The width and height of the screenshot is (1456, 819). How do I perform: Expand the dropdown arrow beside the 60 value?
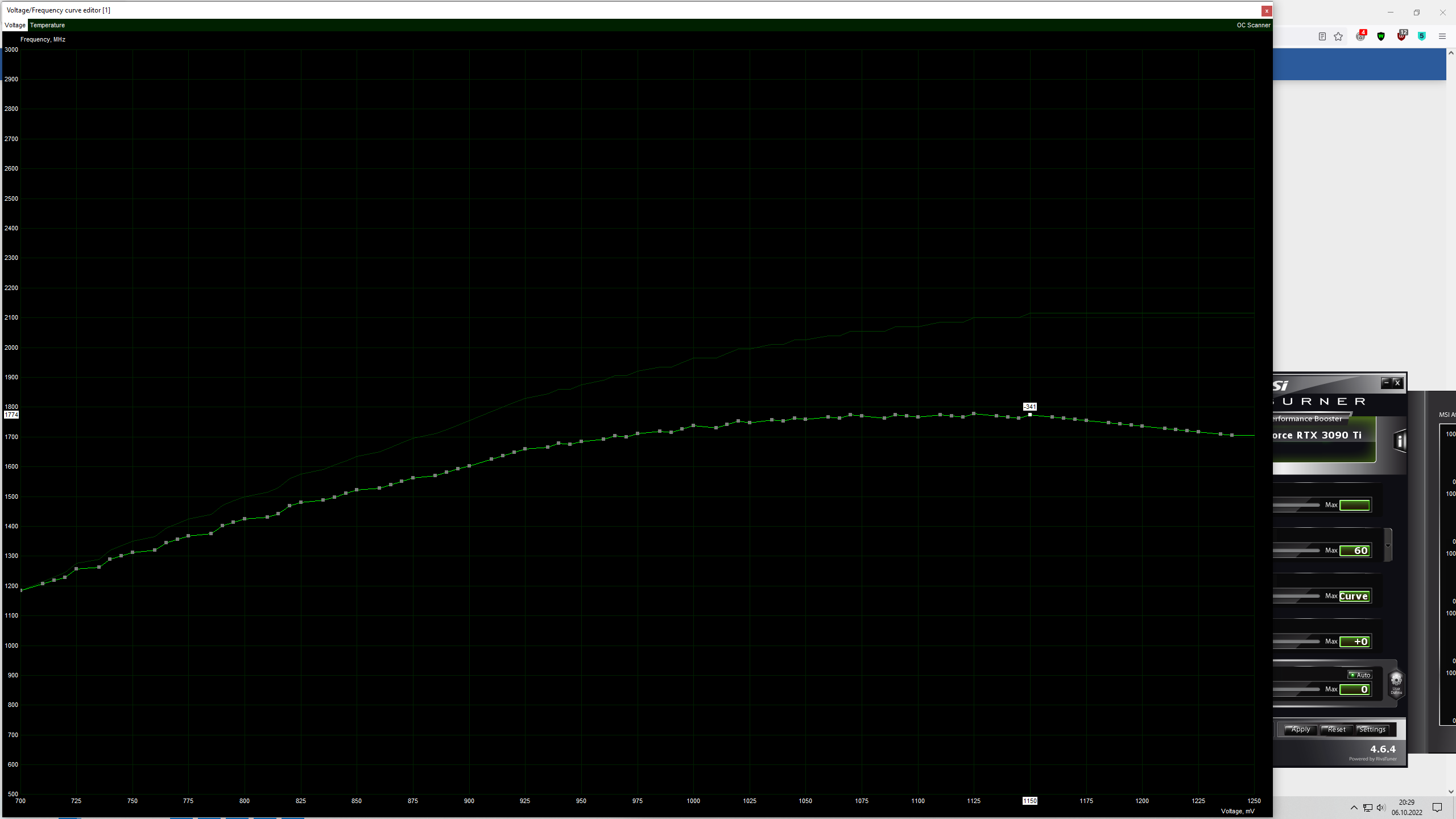(1388, 545)
